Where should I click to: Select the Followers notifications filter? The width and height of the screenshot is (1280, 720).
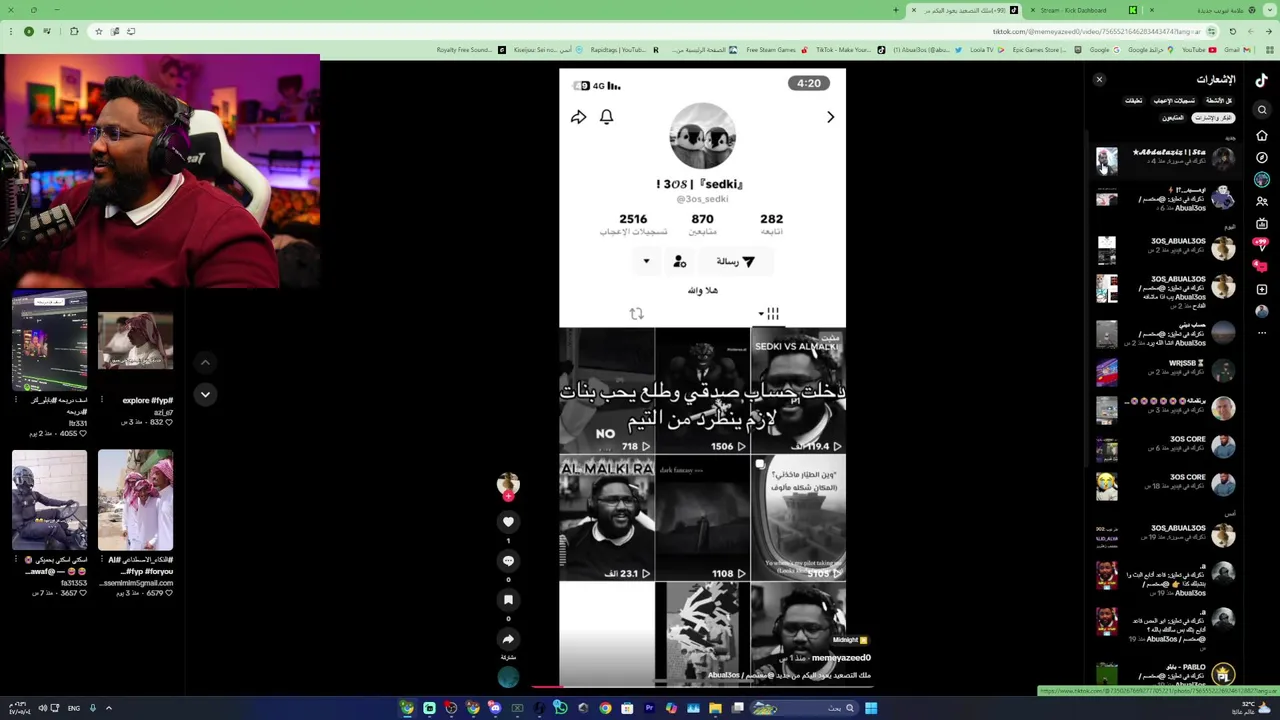[x=1172, y=118]
